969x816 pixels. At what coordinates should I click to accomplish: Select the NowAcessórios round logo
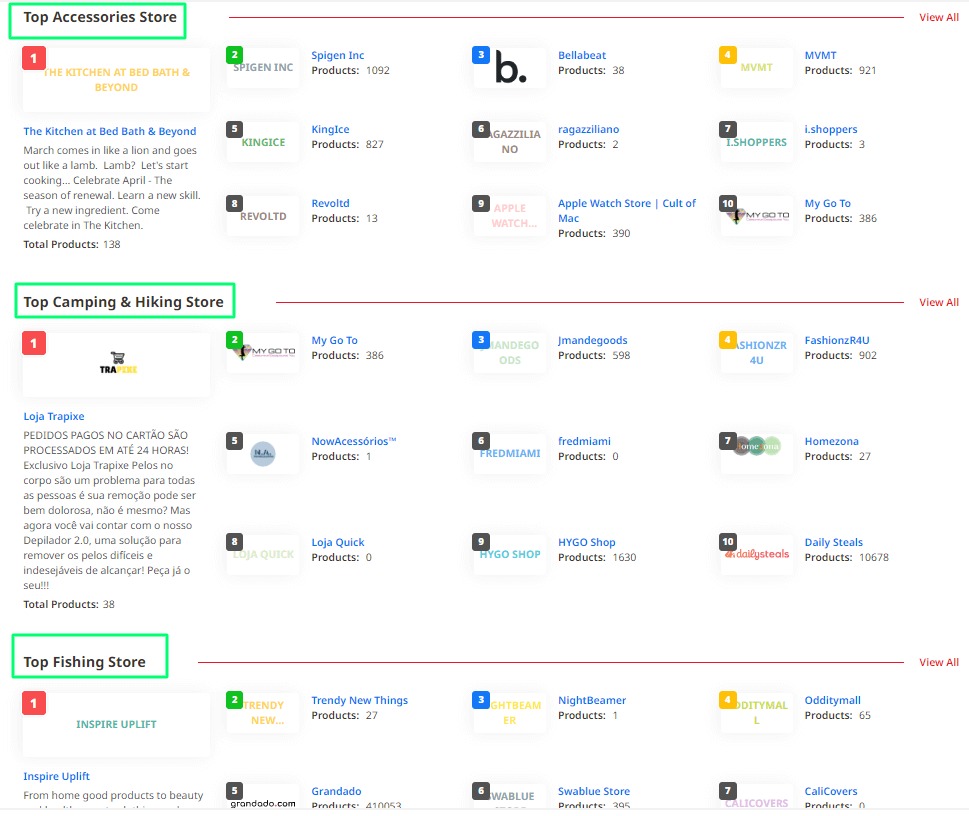263,453
